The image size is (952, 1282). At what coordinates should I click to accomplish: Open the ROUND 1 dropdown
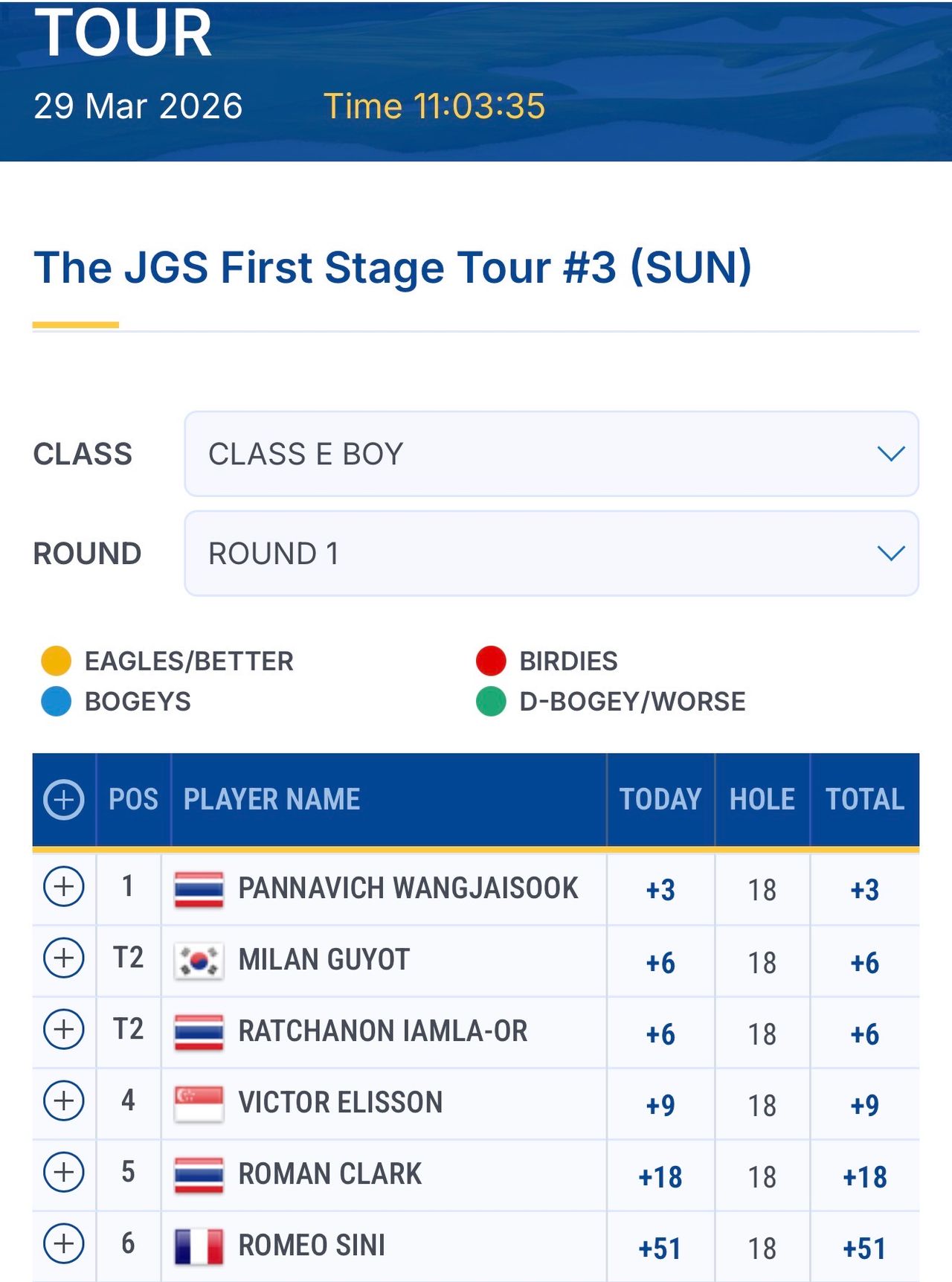click(550, 554)
